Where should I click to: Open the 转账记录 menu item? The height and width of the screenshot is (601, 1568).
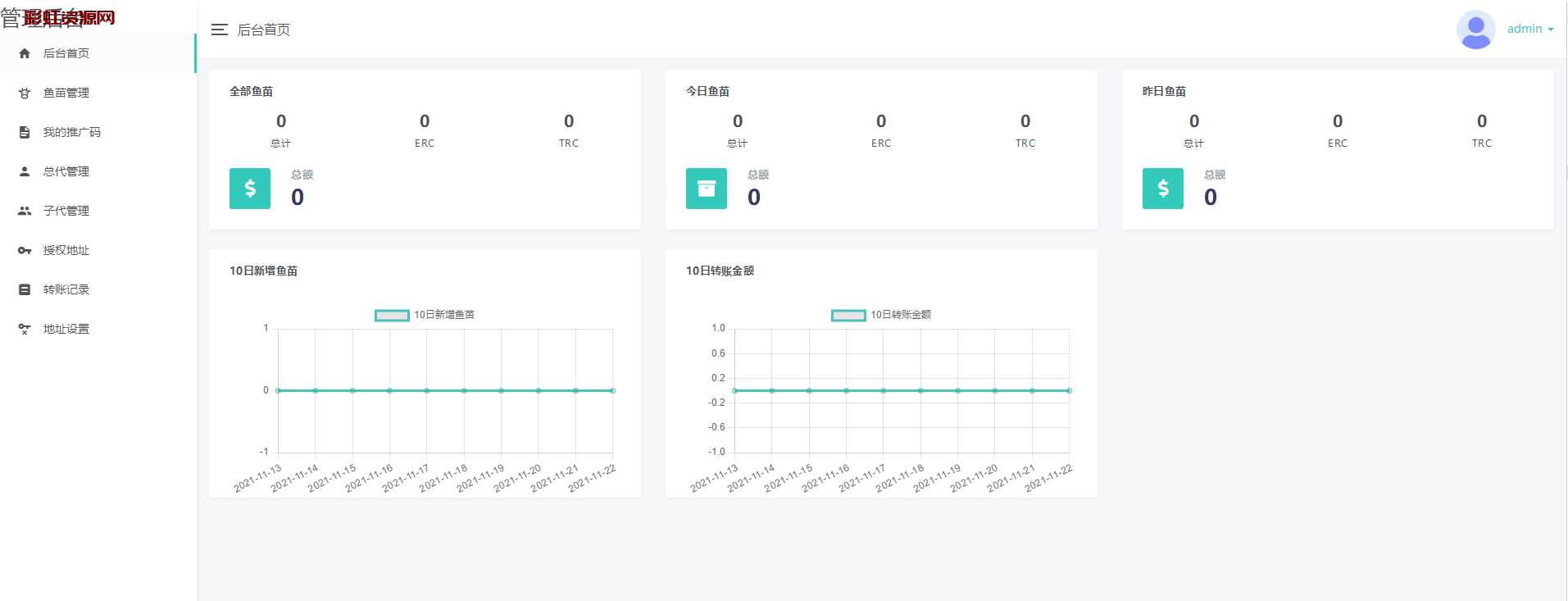66,289
